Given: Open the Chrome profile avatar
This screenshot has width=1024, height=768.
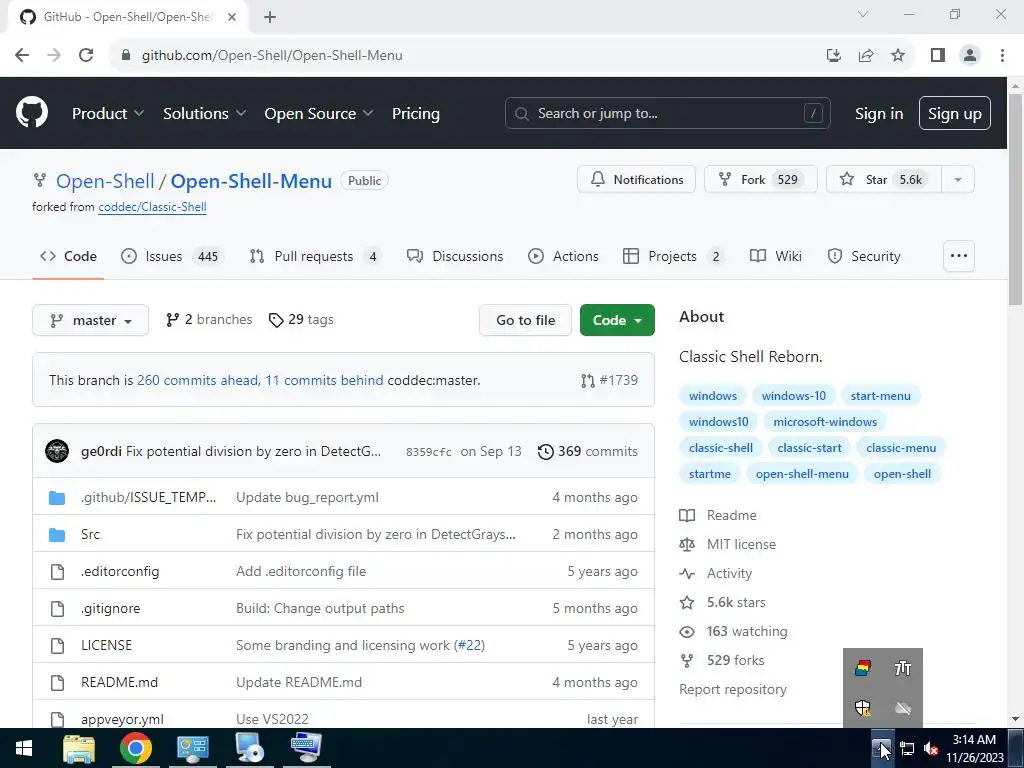Looking at the screenshot, I should tap(970, 55).
